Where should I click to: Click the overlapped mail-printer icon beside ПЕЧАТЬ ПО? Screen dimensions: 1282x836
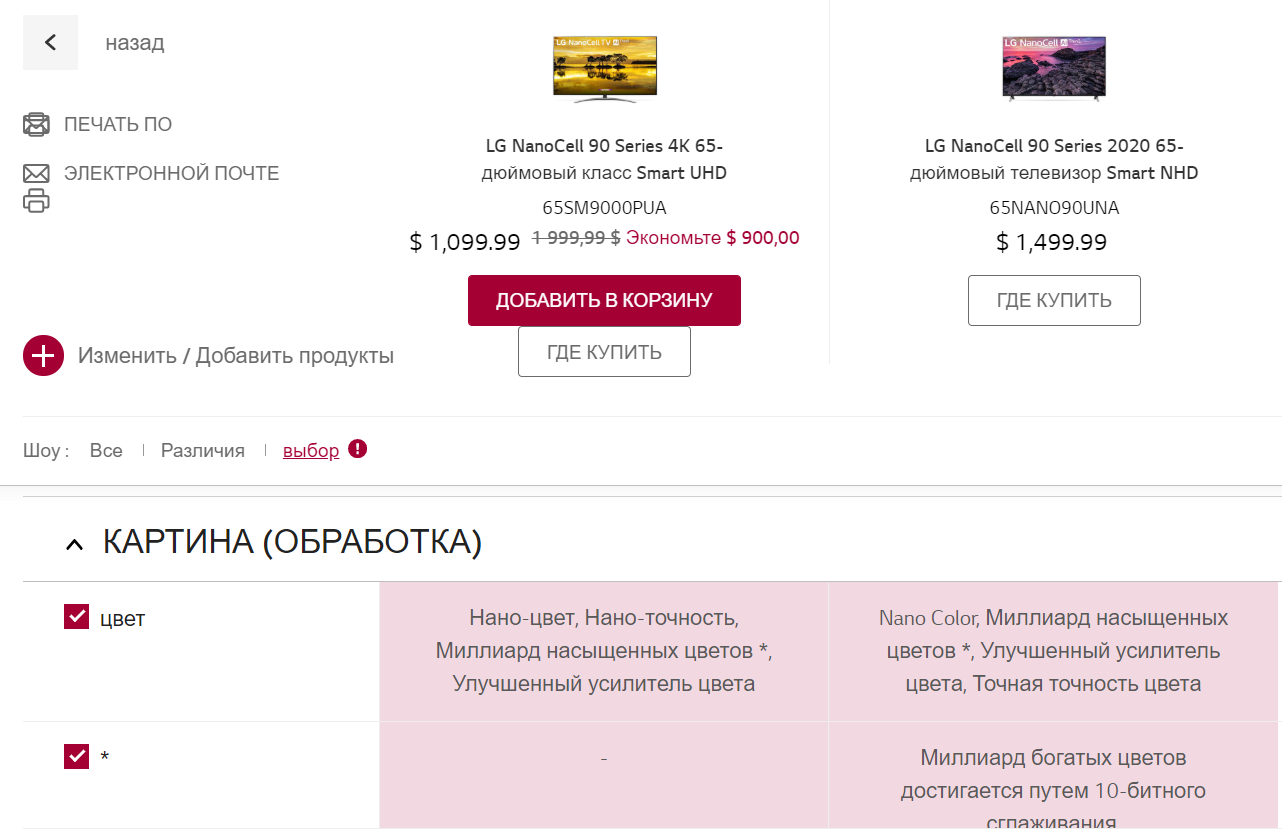(36, 124)
